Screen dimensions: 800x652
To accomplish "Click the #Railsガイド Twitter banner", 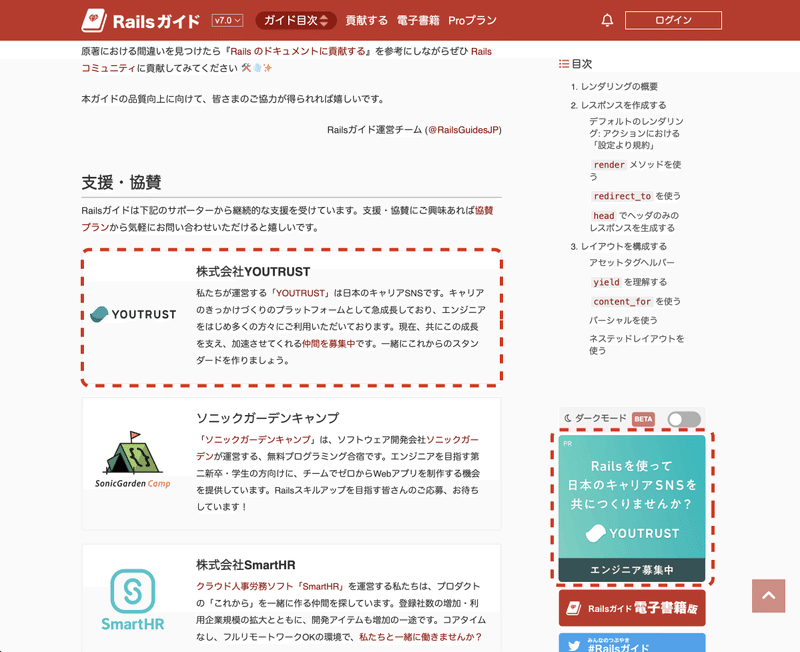I will [632, 643].
